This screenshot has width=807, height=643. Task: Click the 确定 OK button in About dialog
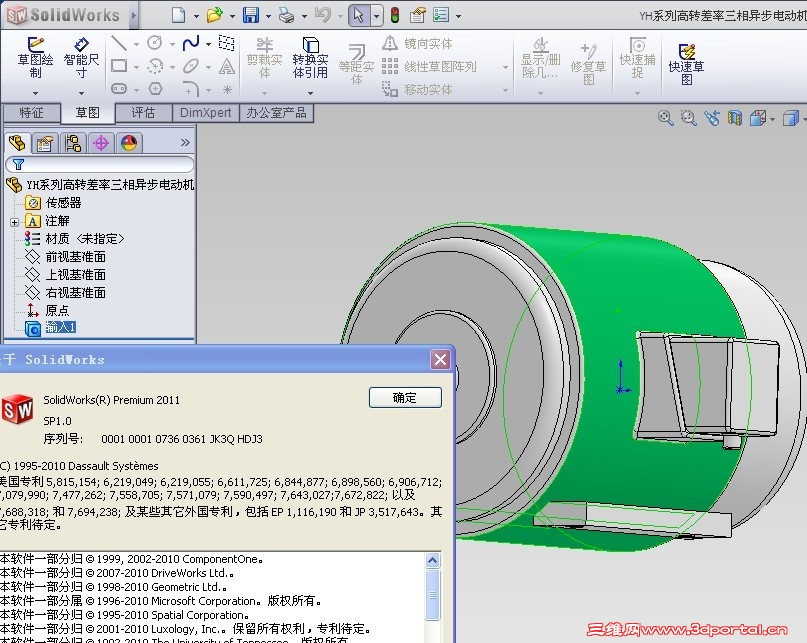(x=405, y=397)
